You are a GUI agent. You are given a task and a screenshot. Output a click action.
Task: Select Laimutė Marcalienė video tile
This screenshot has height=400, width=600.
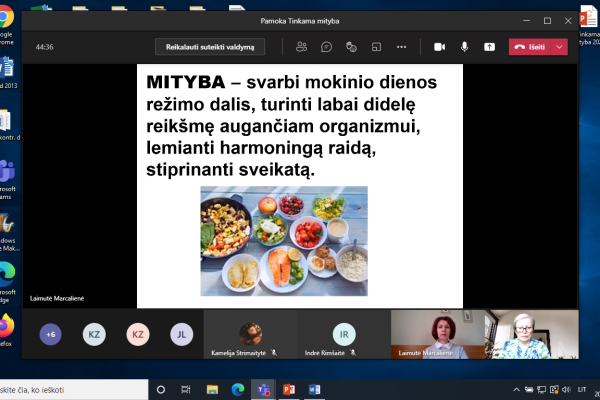click(438, 334)
